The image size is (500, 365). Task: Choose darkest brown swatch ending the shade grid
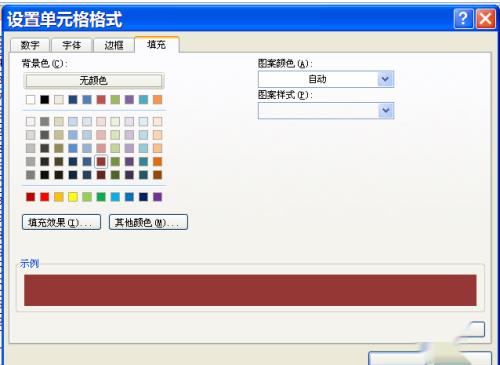[x=157, y=175]
